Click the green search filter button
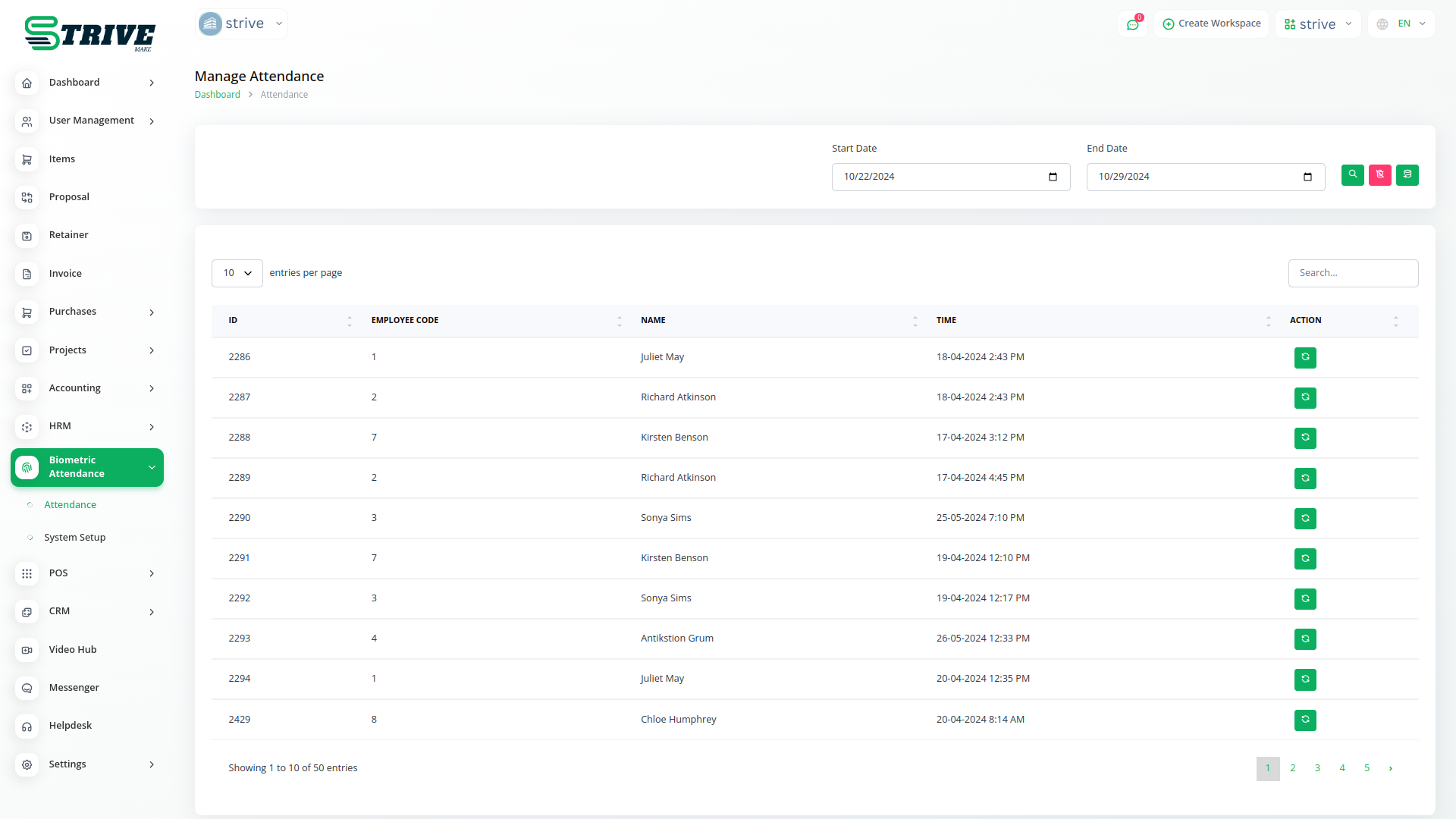Image resolution: width=1456 pixels, height=819 pixels. click(x=1352, y=175)
